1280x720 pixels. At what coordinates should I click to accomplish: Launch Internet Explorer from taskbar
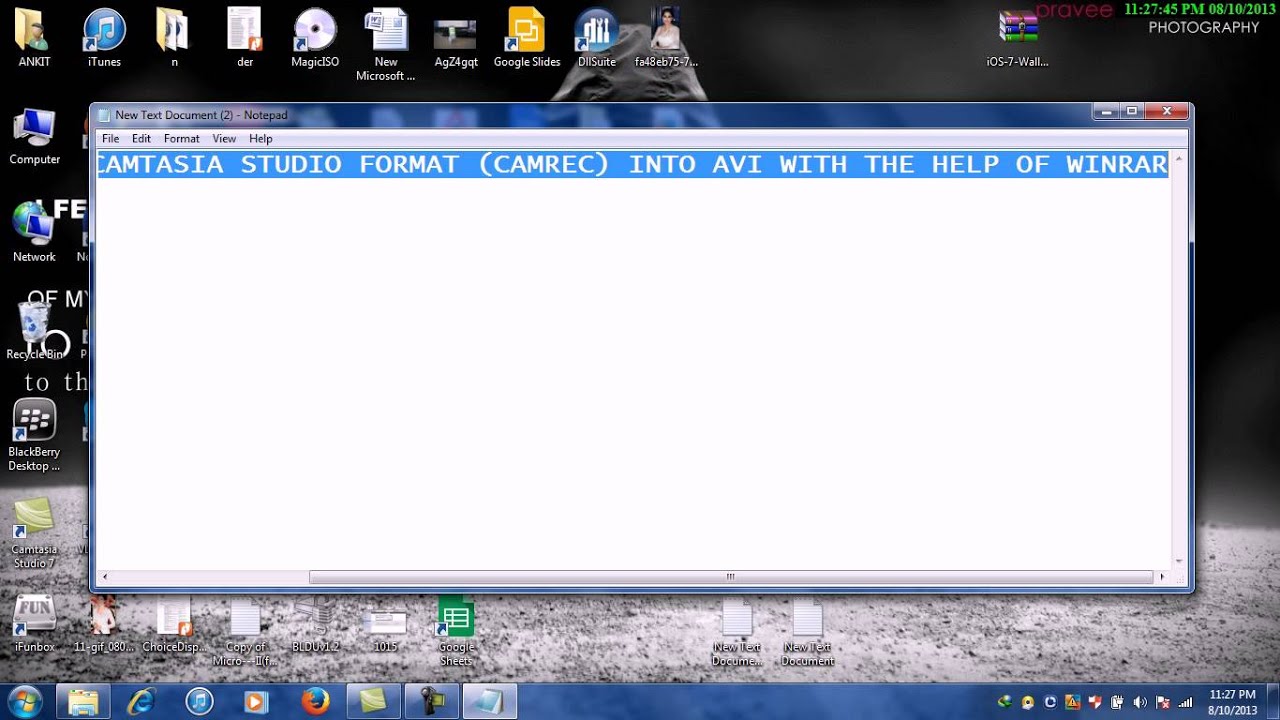click(141, 701)
